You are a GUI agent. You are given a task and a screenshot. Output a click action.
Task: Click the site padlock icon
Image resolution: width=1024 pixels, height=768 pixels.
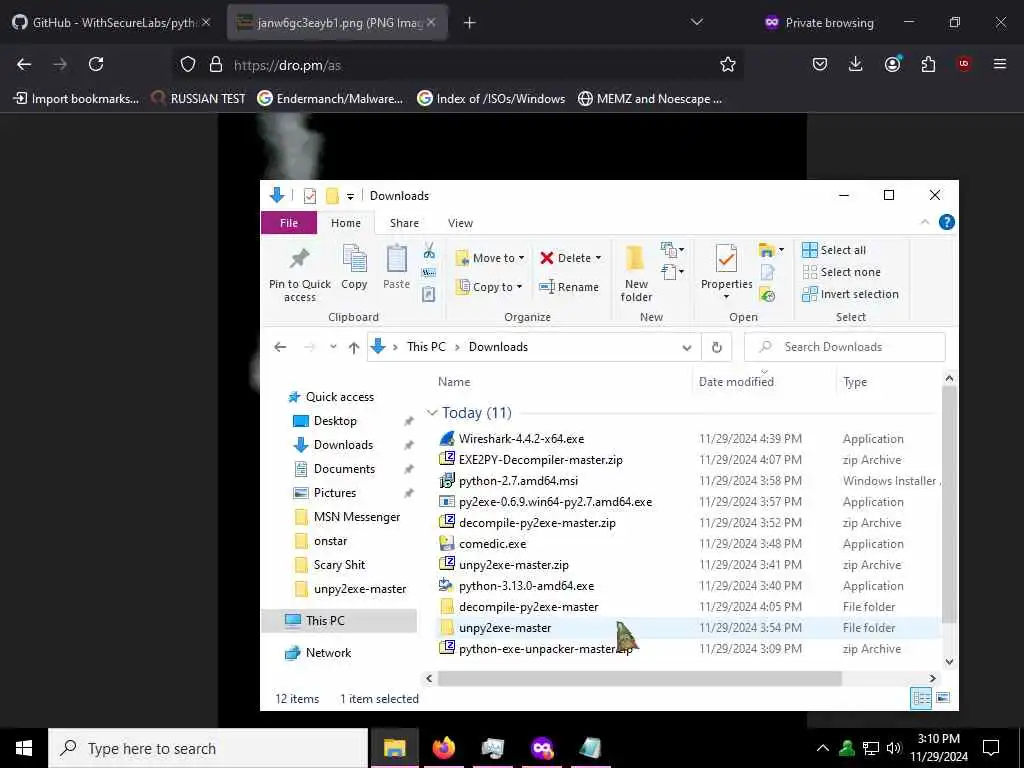pyautogui.click(x=216, y=64)
